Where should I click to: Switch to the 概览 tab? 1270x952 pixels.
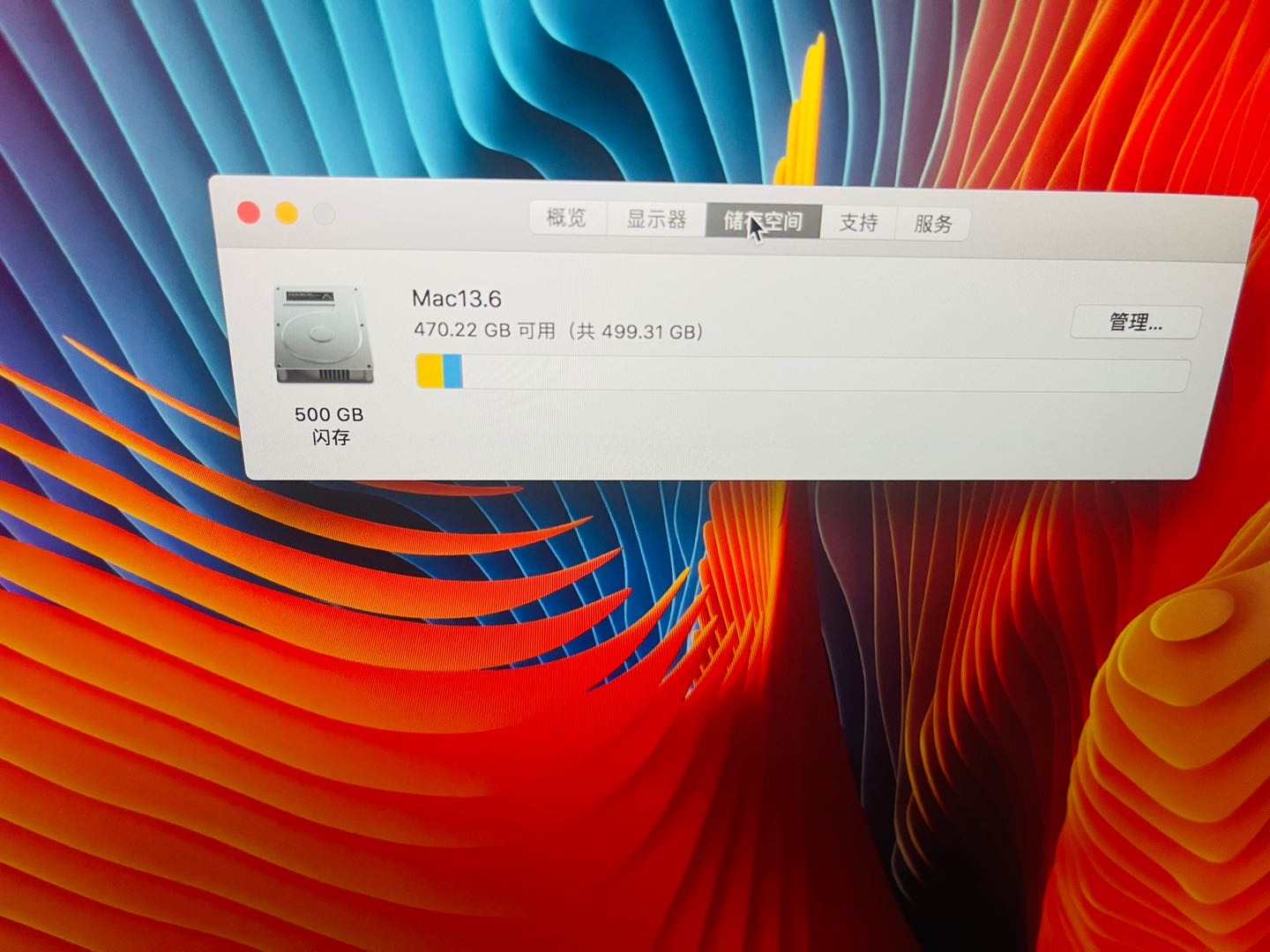567,218
